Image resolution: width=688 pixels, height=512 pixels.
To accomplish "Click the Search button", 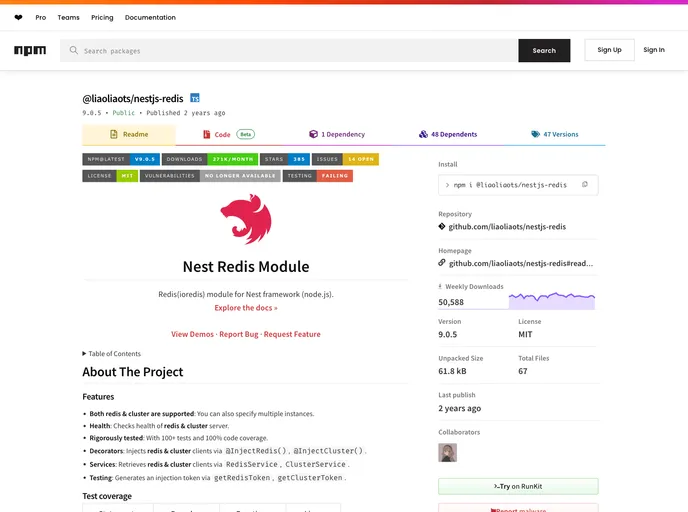I will [544, 50].
